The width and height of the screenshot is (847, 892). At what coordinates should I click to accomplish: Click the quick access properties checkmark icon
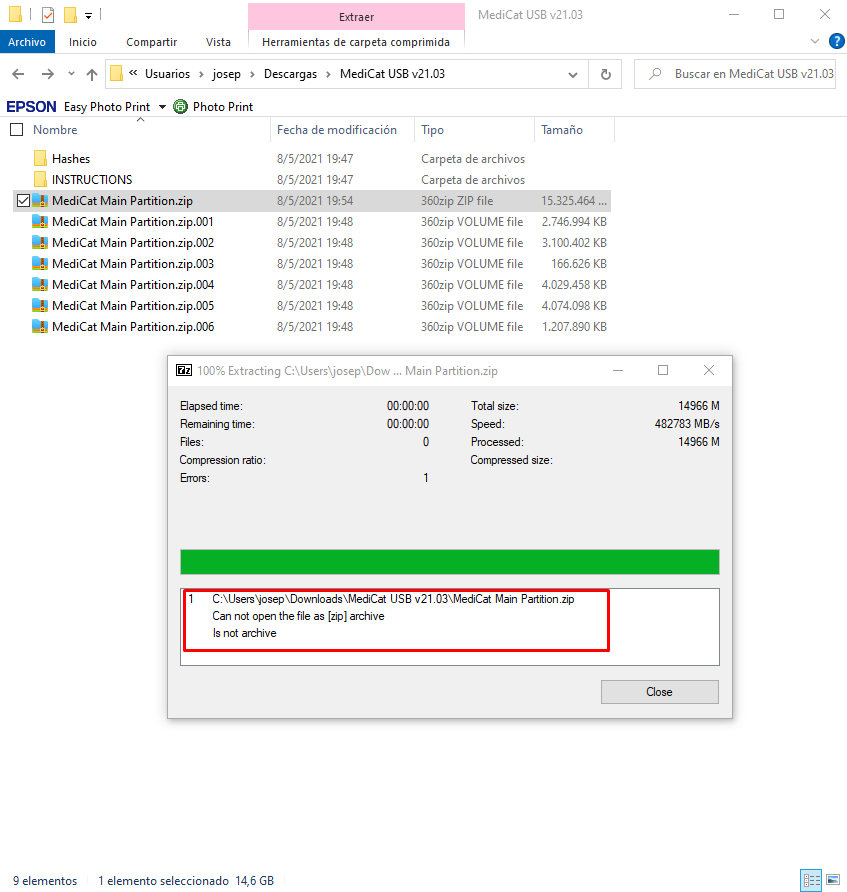click(48, 15)
